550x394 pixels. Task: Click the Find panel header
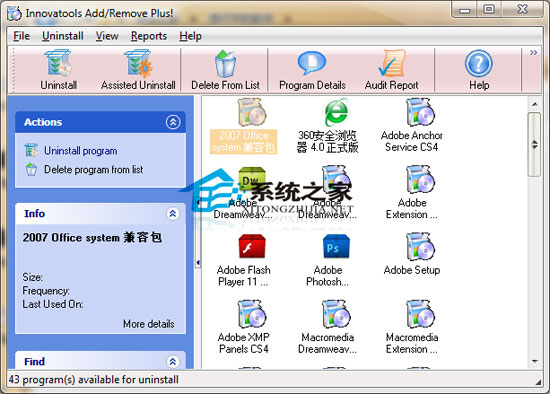point(100,361)
